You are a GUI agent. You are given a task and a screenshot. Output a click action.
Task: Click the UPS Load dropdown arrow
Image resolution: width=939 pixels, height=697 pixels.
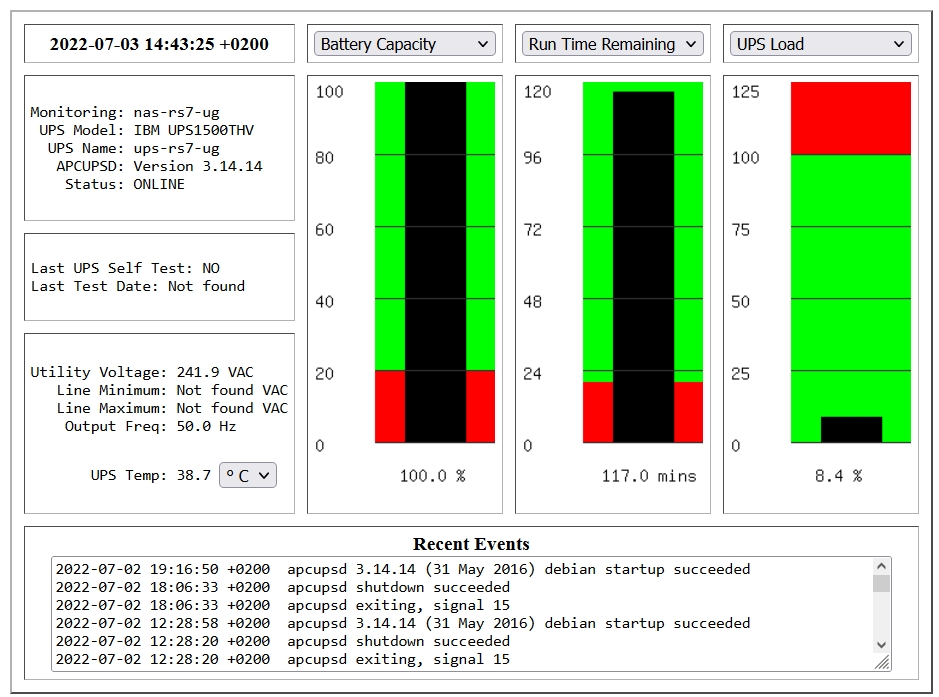[901, 43]
